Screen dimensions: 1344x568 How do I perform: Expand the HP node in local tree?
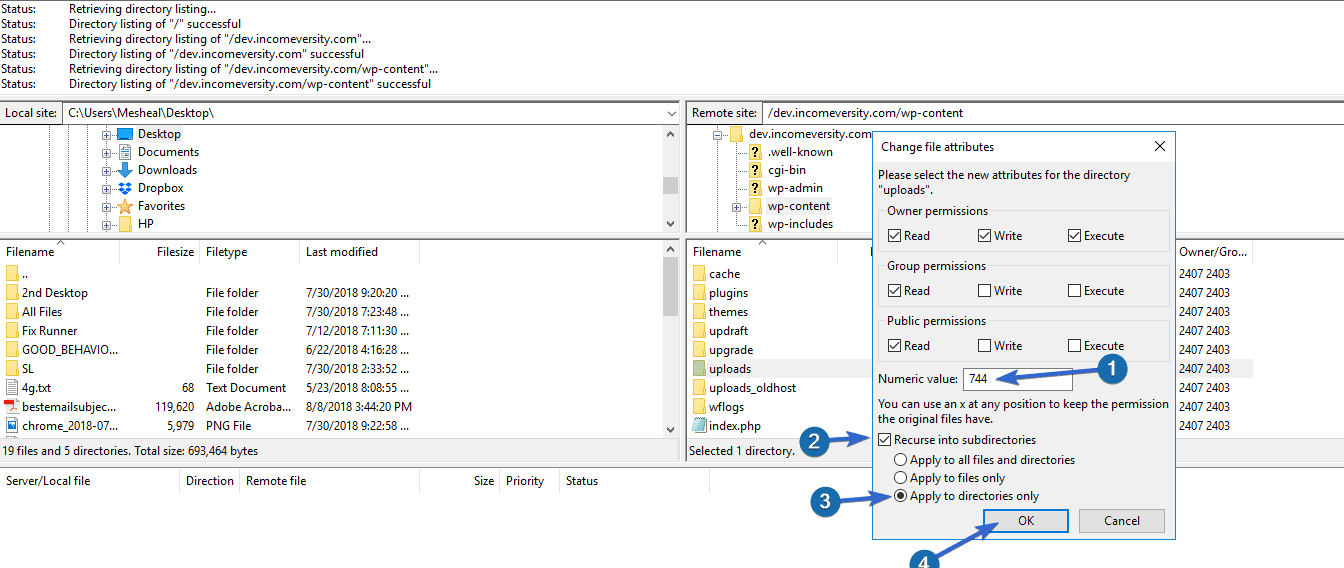(x=106, y=224)
